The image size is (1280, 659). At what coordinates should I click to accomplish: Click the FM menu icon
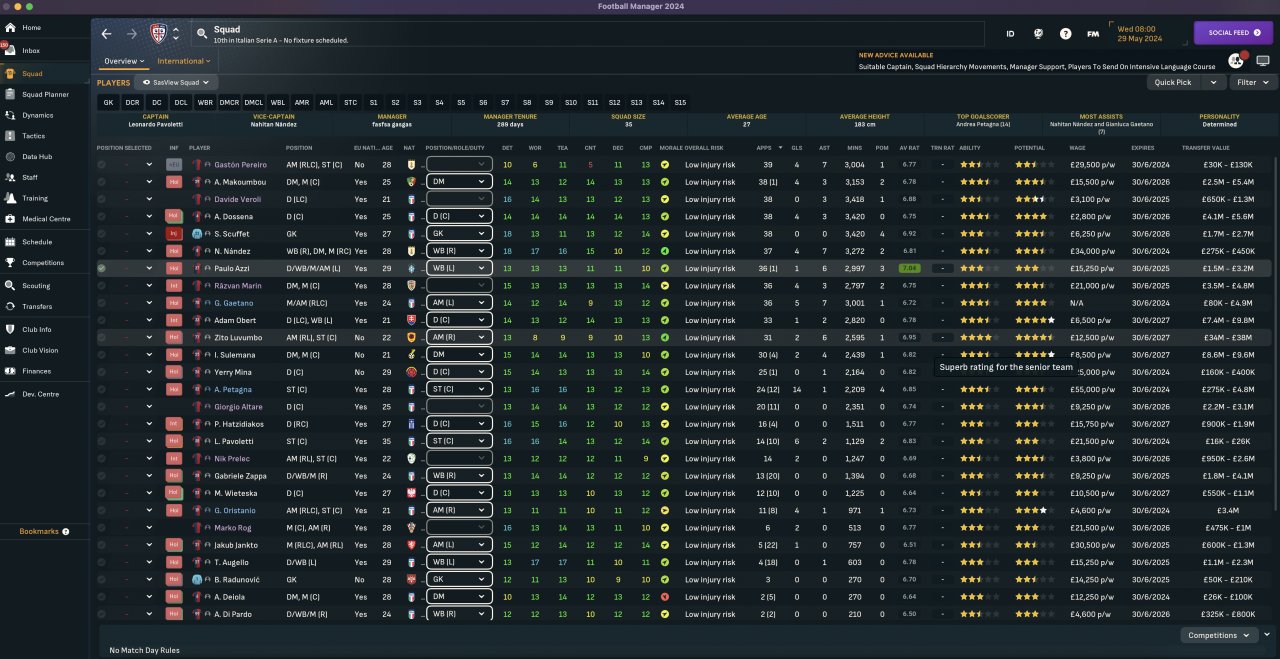tap(1093, 33)
